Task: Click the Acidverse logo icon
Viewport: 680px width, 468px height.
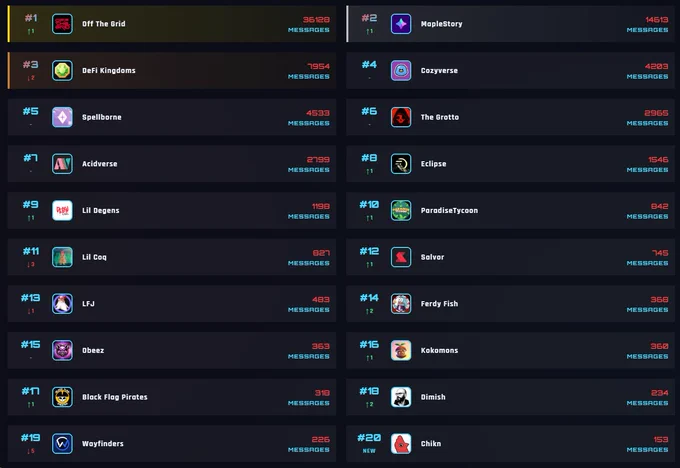Action: (62, 164)
